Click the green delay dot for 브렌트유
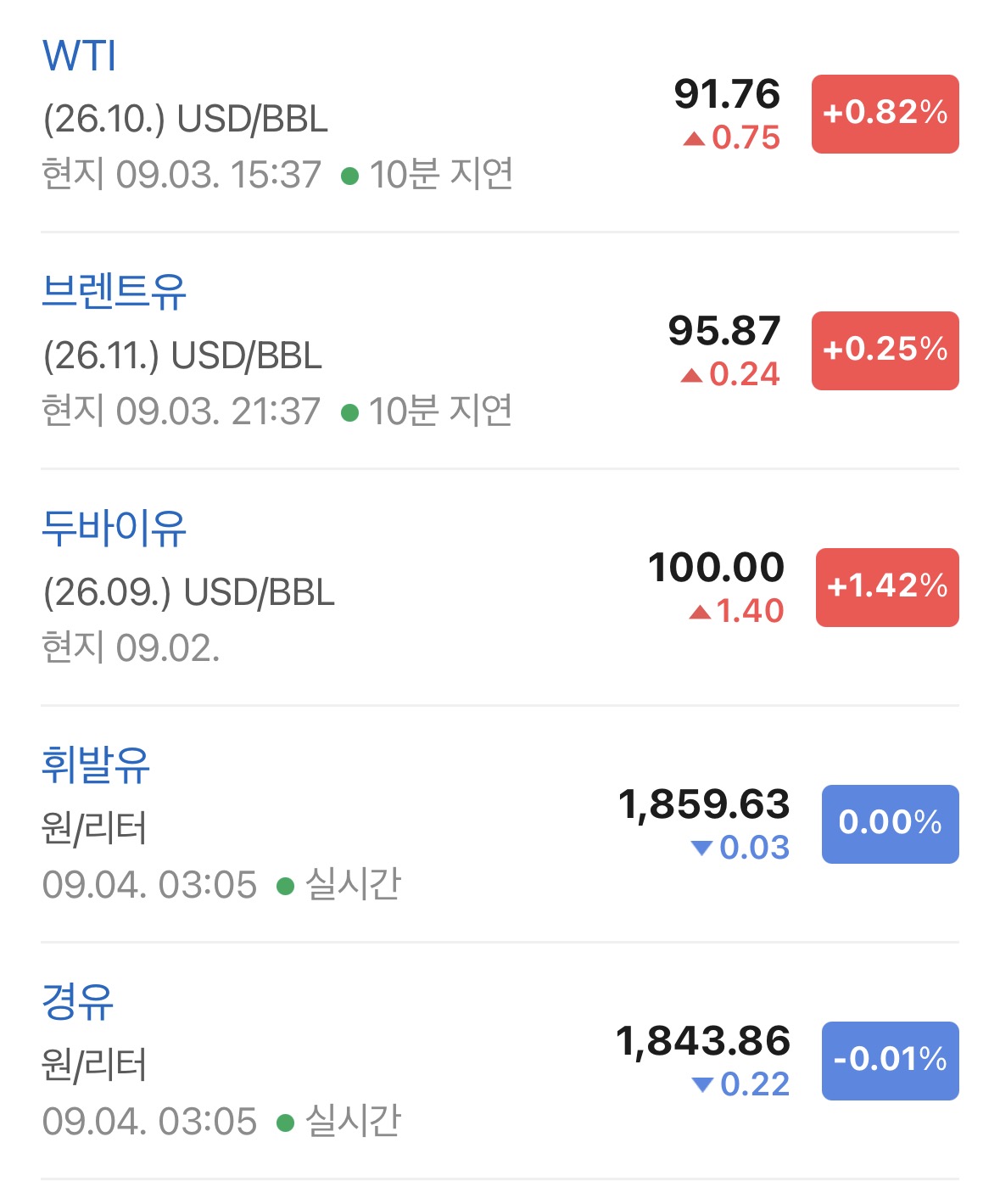The image size is (1000, 1204). point(349,413)
